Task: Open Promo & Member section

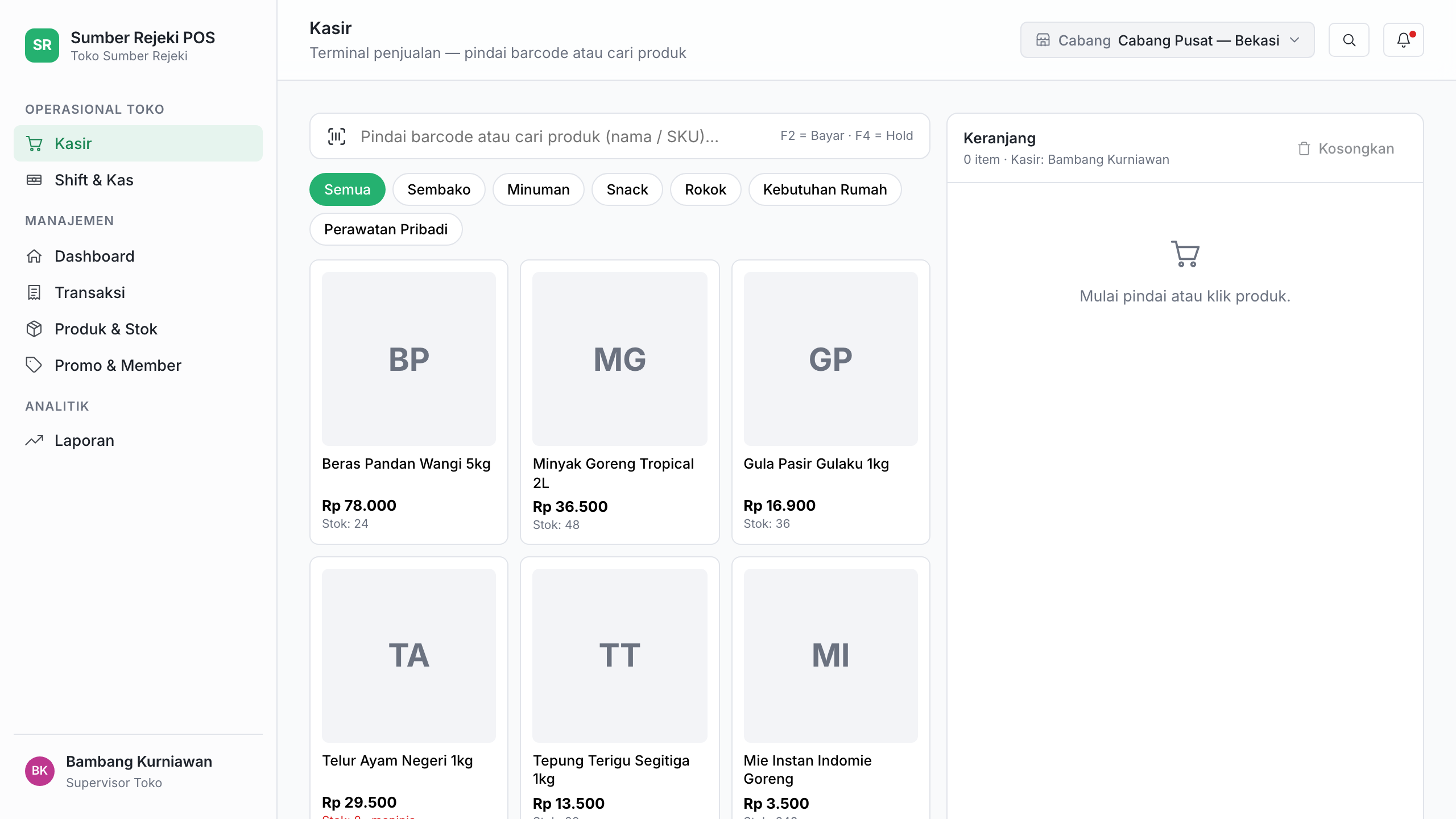Action: 138,365
